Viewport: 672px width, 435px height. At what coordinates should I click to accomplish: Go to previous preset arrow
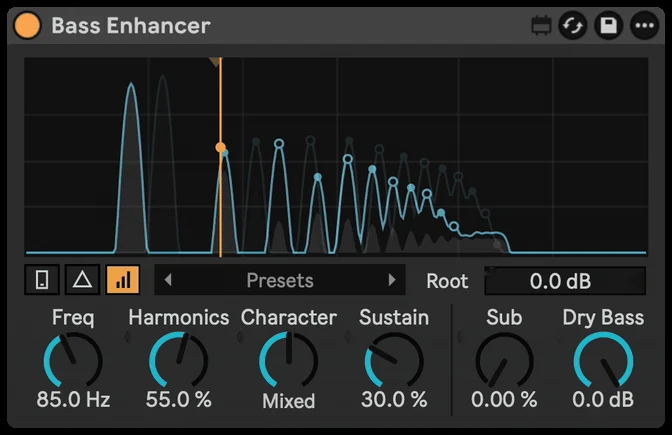[168, 280]
